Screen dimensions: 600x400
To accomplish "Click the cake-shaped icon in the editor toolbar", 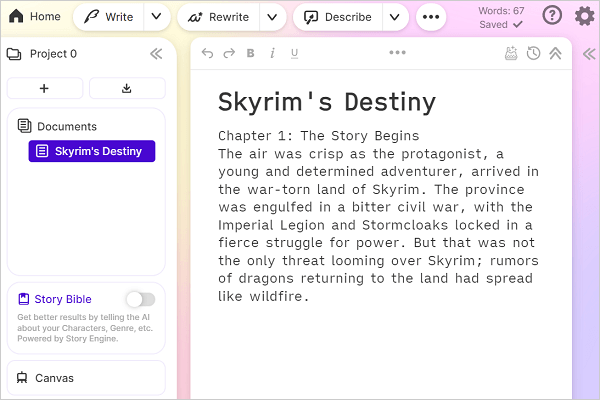I will click(511, 54).
